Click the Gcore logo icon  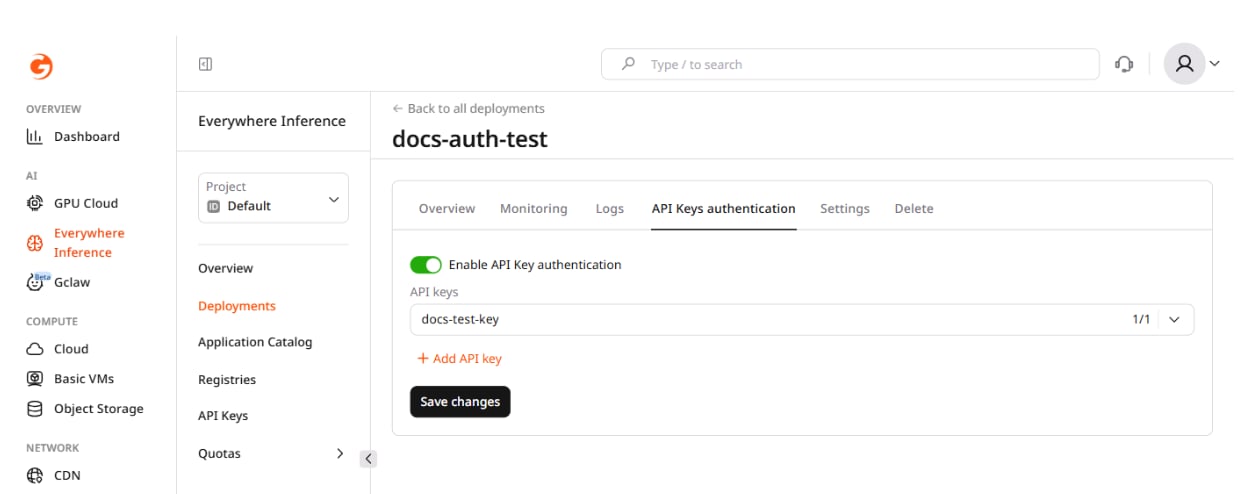click(41, 66)
